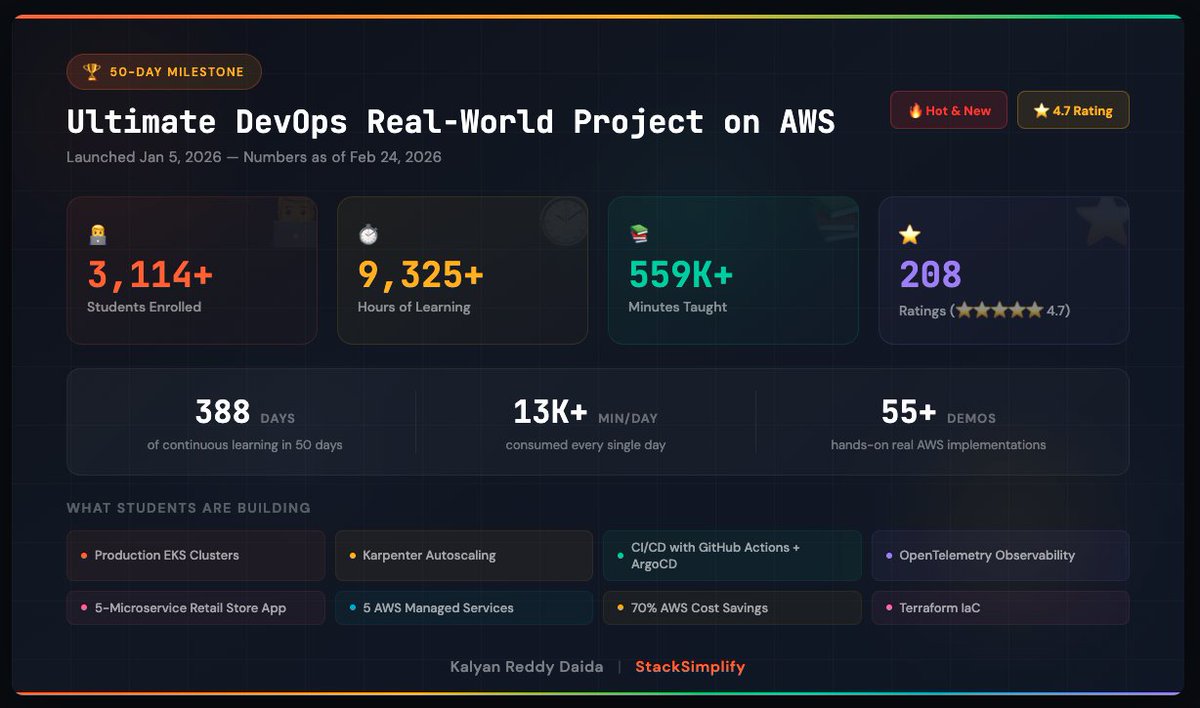Image resolution: width=1200 pixels, height=708 pixels.
Task: Click the "WHAT STUDENTS ARE BUILDING" heading
Action: (x=189, y=508)
